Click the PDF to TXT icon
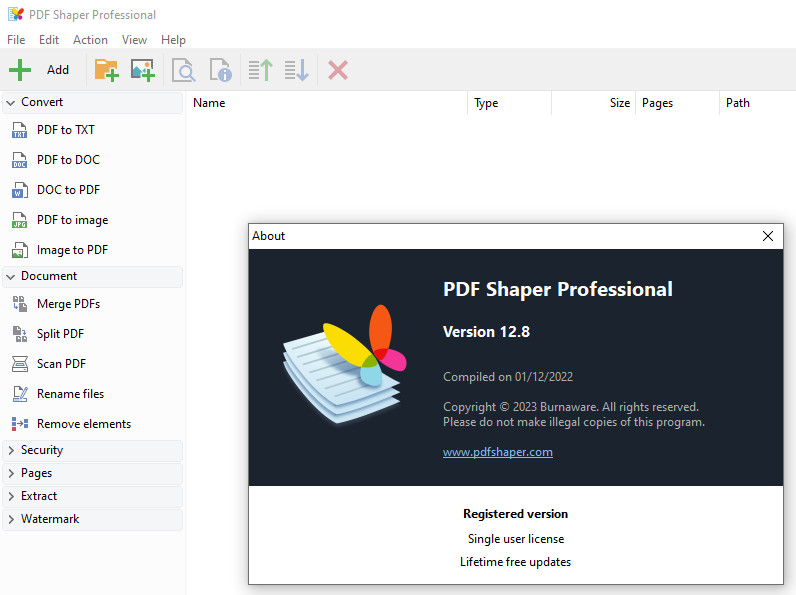This screenshot has width=796, height=595. click(x=19, y=130)
